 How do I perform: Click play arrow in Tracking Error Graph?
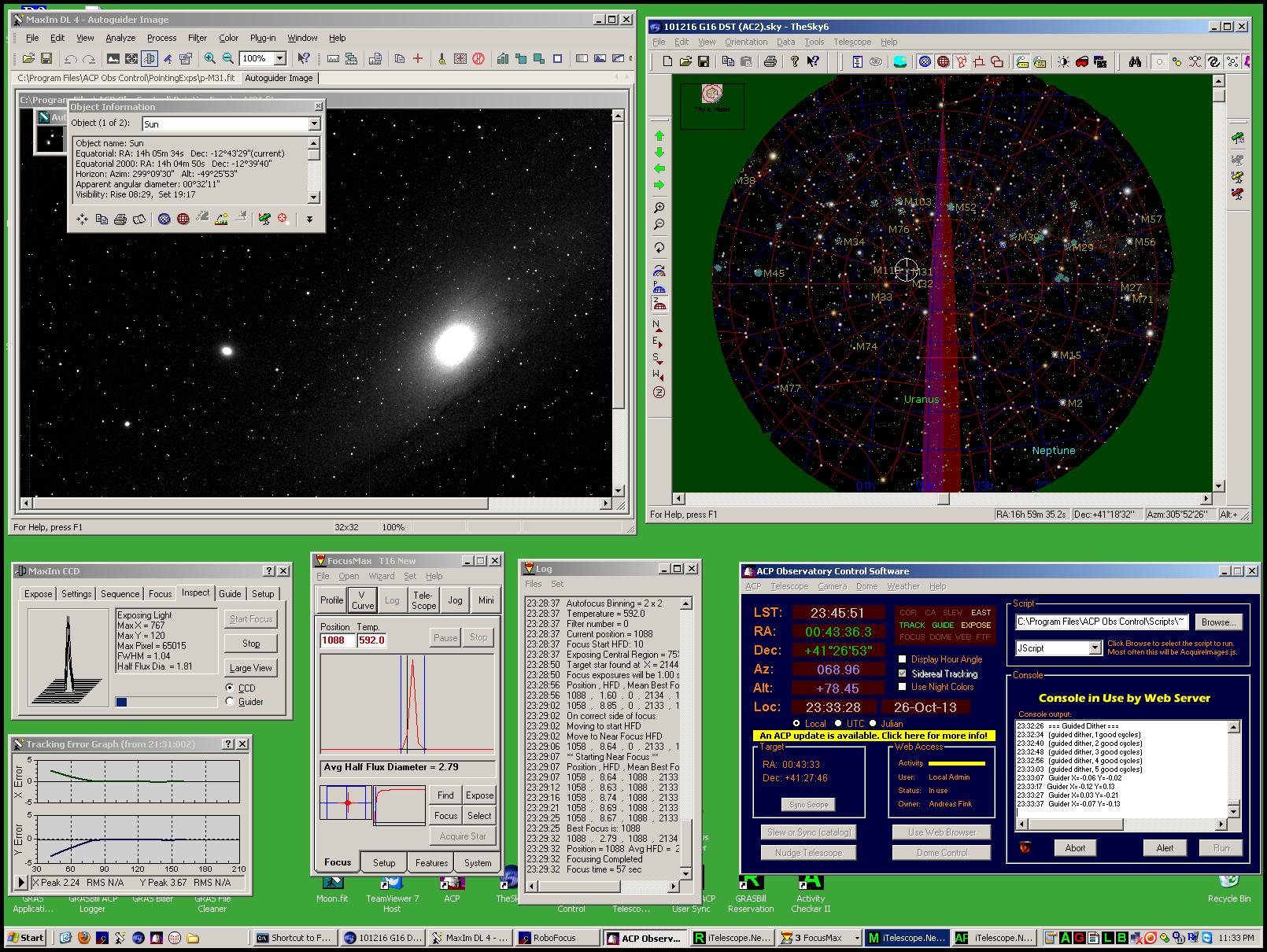pyautogui.click(x=22, y=883)
